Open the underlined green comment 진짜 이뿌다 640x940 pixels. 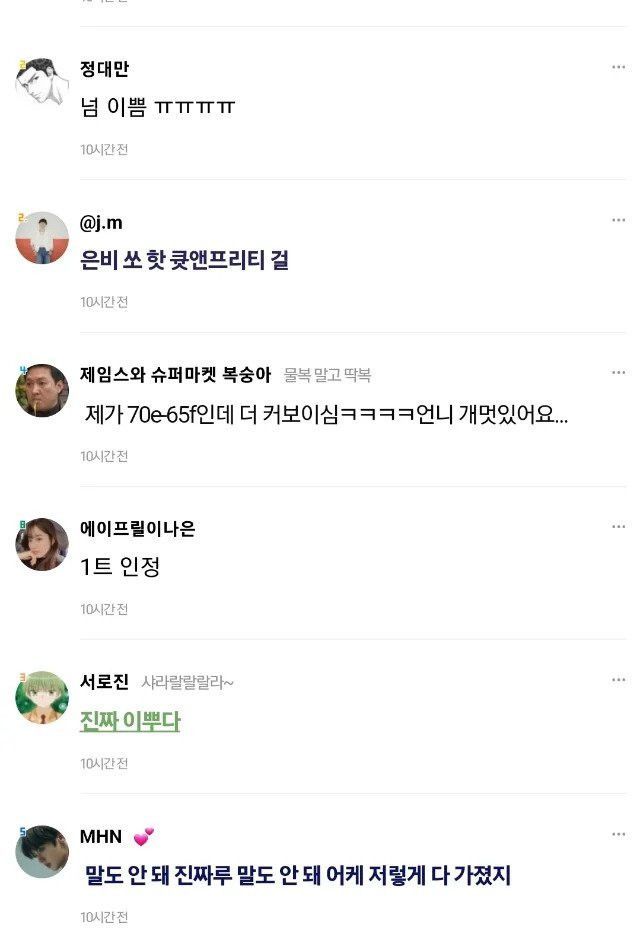point(130,721)
